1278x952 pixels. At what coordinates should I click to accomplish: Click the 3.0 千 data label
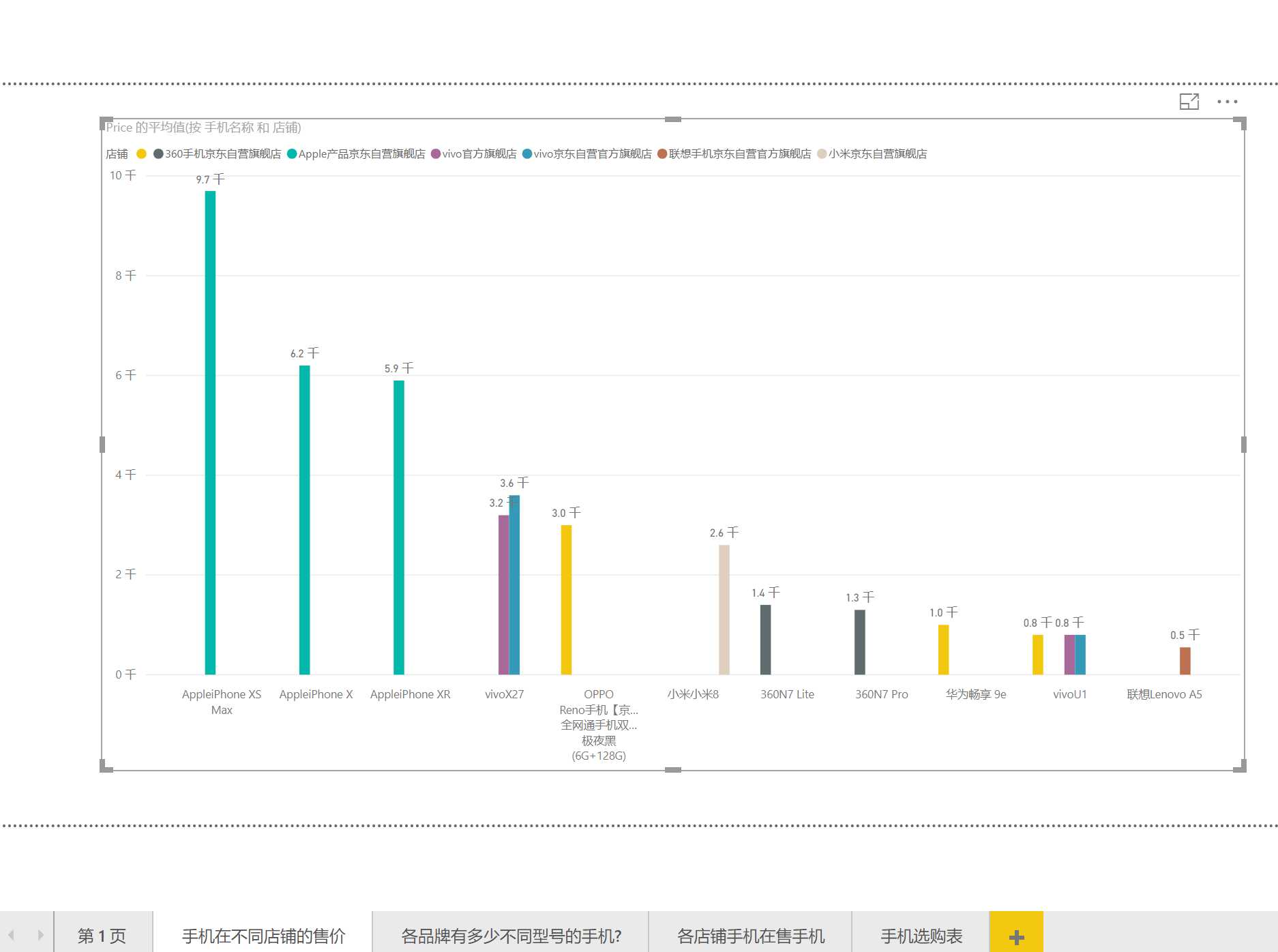566,513
